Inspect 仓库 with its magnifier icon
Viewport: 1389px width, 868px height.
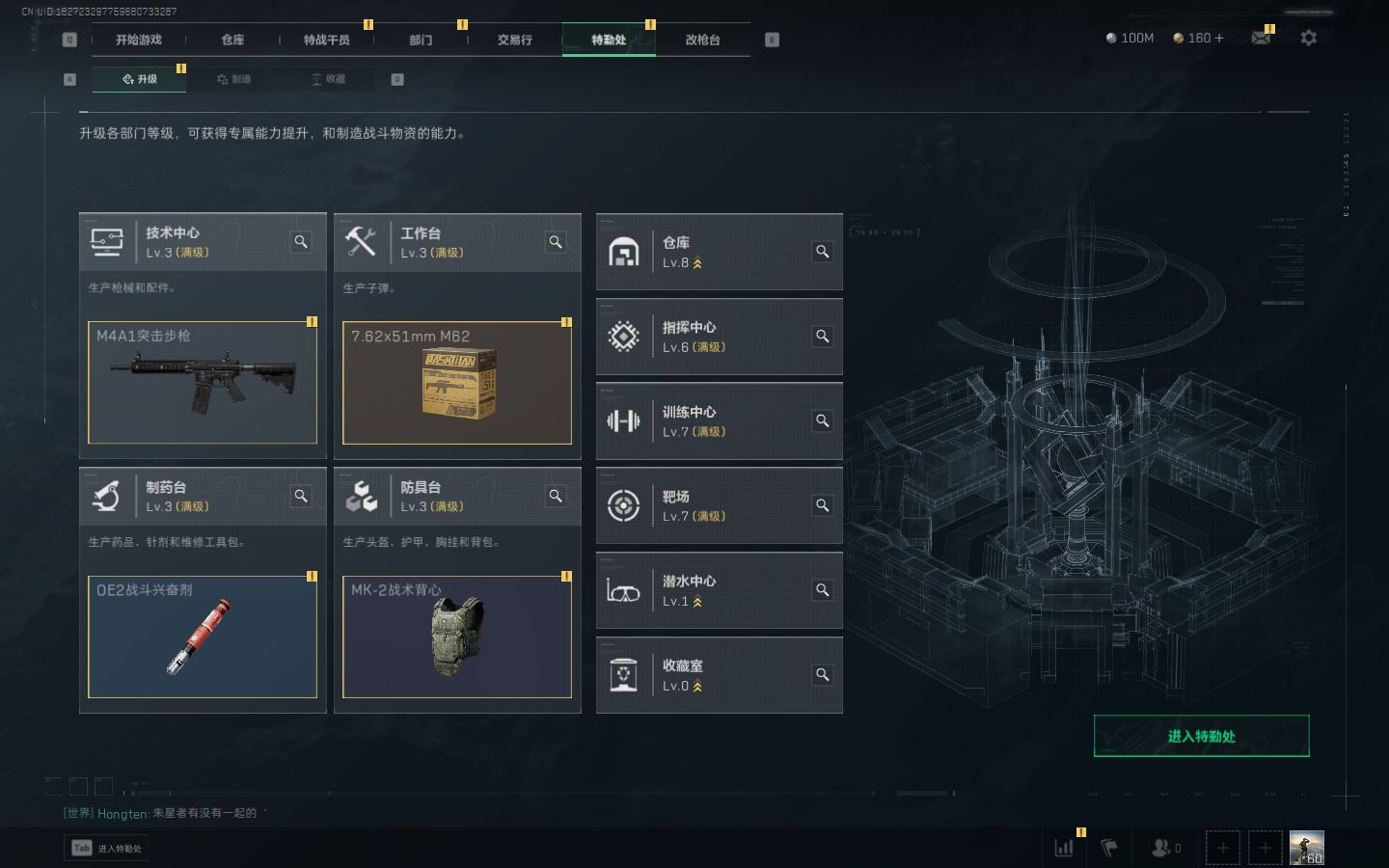[x=823, y=252]
